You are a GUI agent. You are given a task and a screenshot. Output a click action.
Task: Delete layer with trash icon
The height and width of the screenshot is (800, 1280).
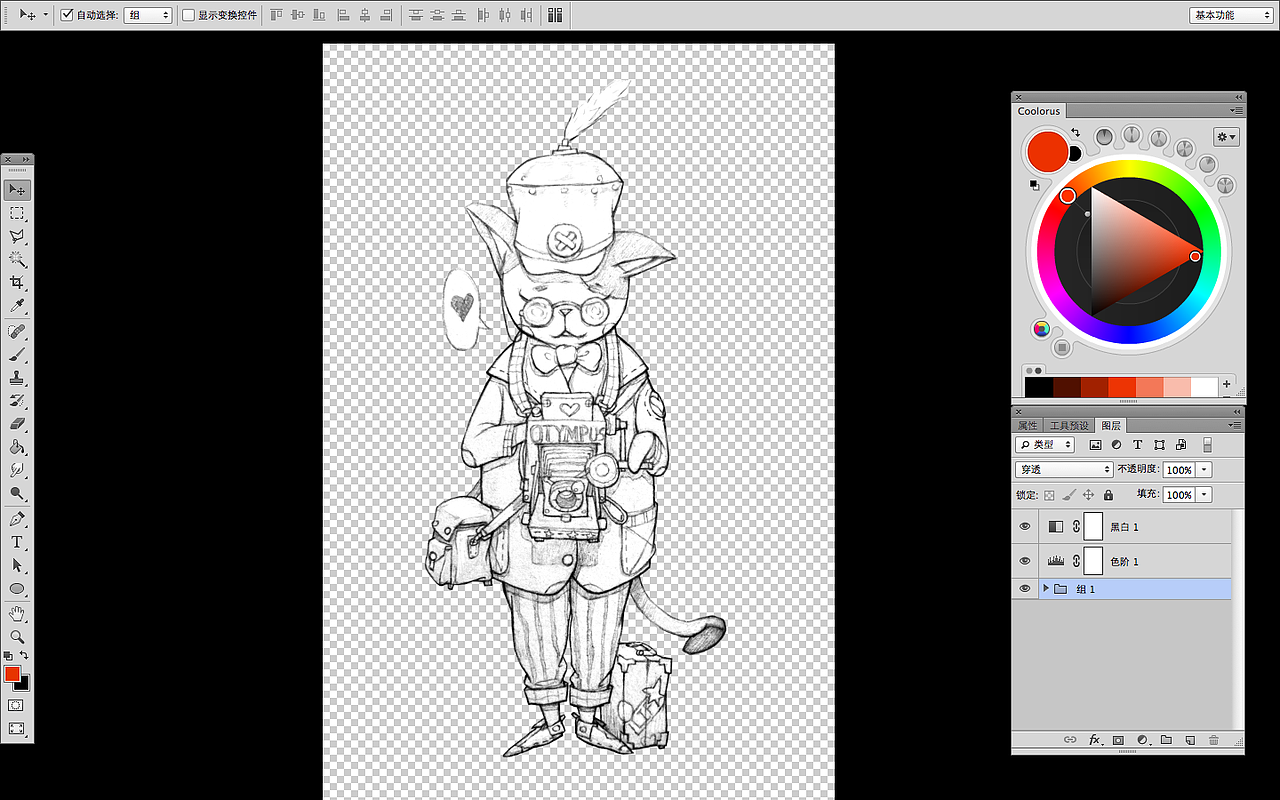tap(1214, 740)
